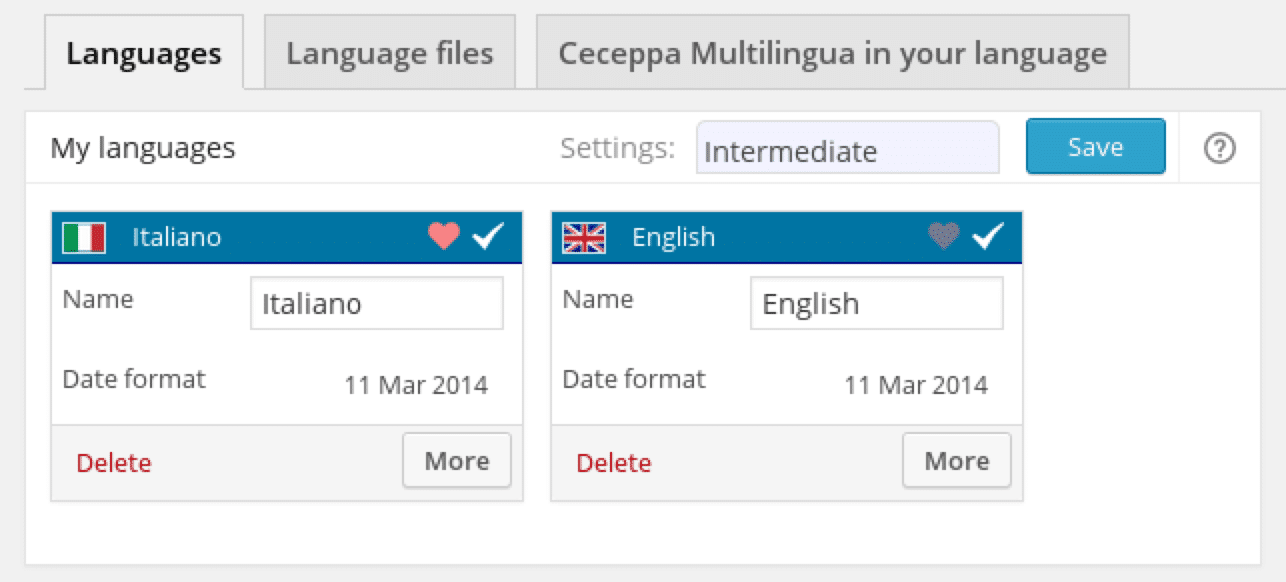Select the Italiano date format value
The height and width of the screenshot is (582, 1286).
416,385
